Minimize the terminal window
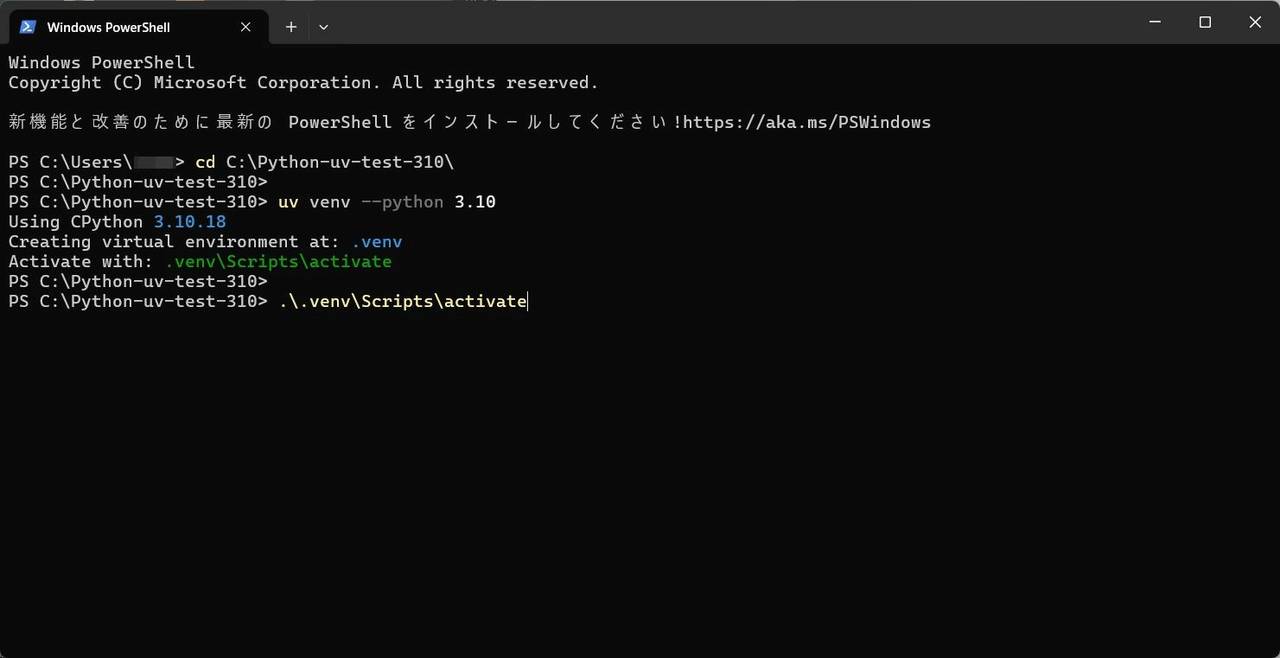Image resolution: width=1280 pixels, height=658 pixels. [x=1155, y=22]
